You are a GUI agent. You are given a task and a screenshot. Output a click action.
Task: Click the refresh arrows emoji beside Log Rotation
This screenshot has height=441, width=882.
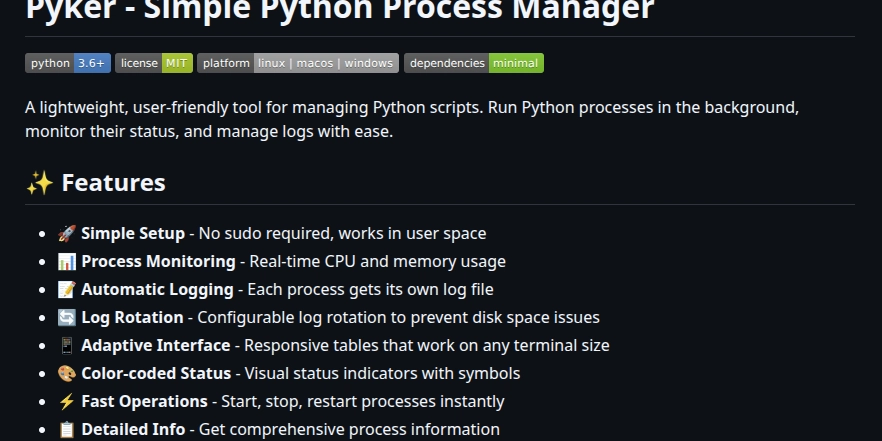click(67, 318)
